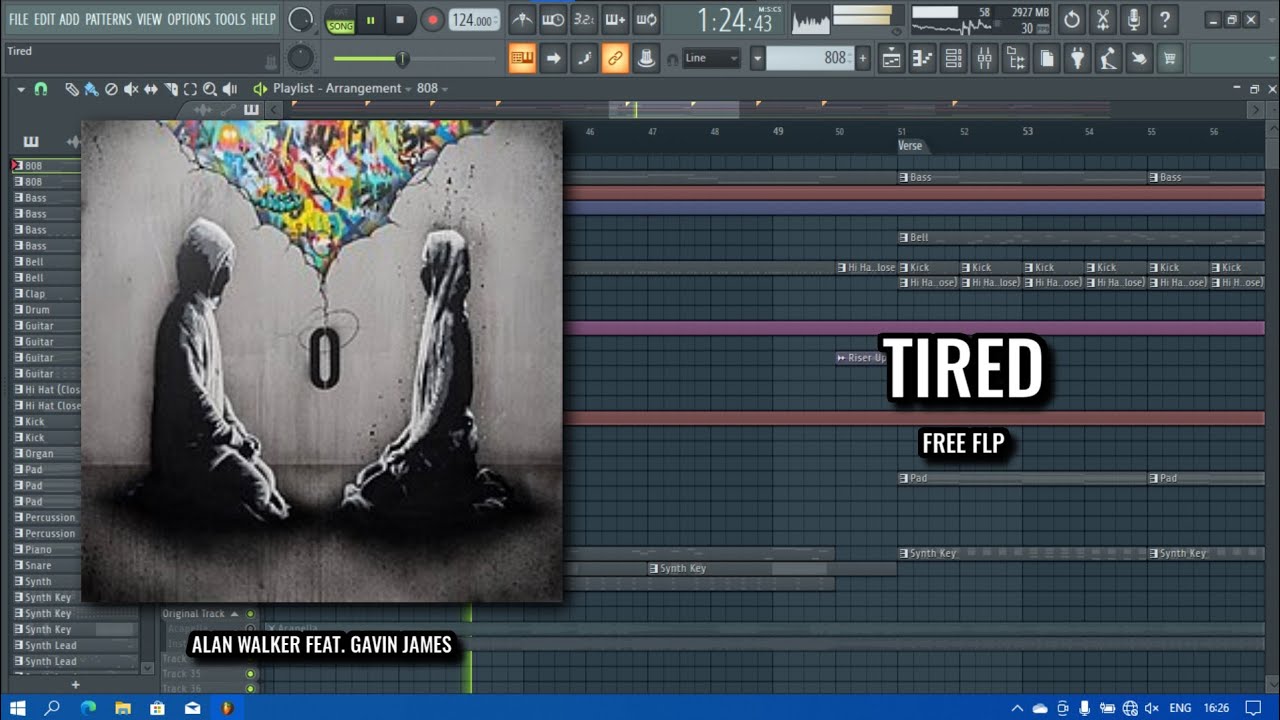The height and width of the screenshot is (720, 1280).
Task: Open the playlist options menu arrow
Action: [21, 89]
